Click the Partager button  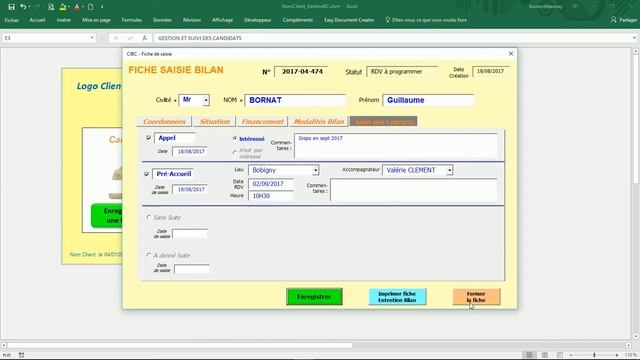(x=624, y=20)
